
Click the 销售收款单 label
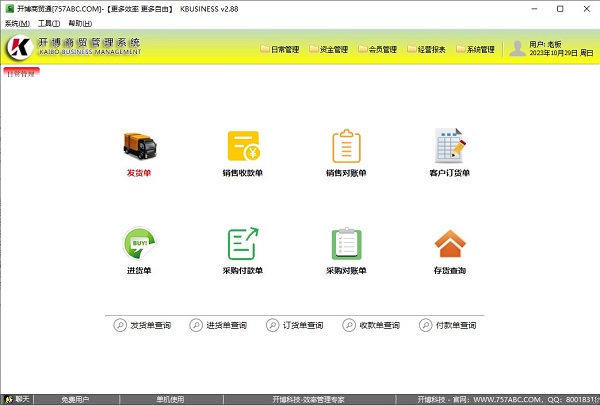coord(243,173)
